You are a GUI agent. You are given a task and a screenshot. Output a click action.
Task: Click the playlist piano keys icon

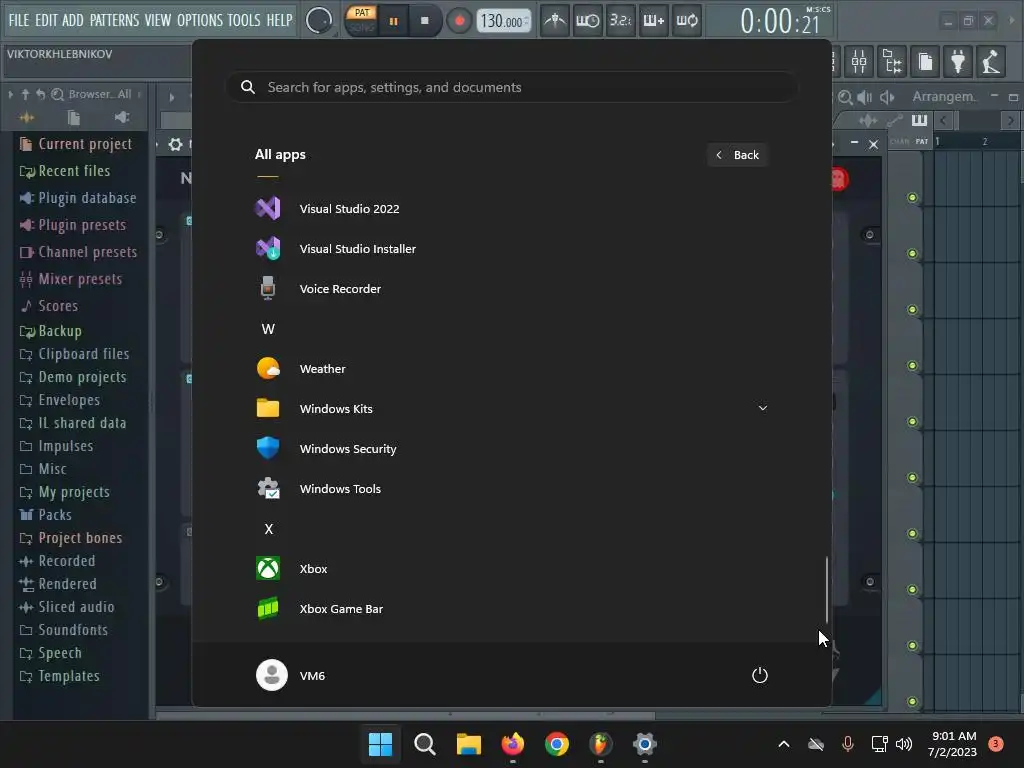[920, 120]
